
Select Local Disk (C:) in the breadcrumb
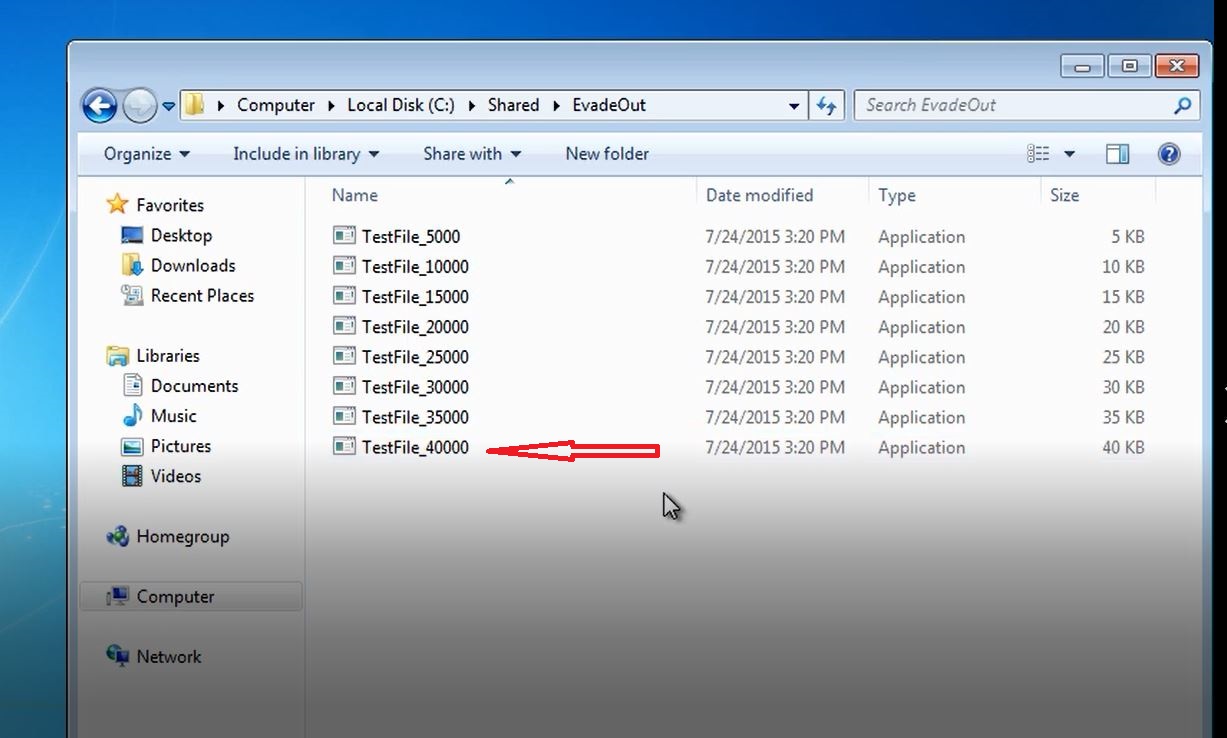(400, 105)
